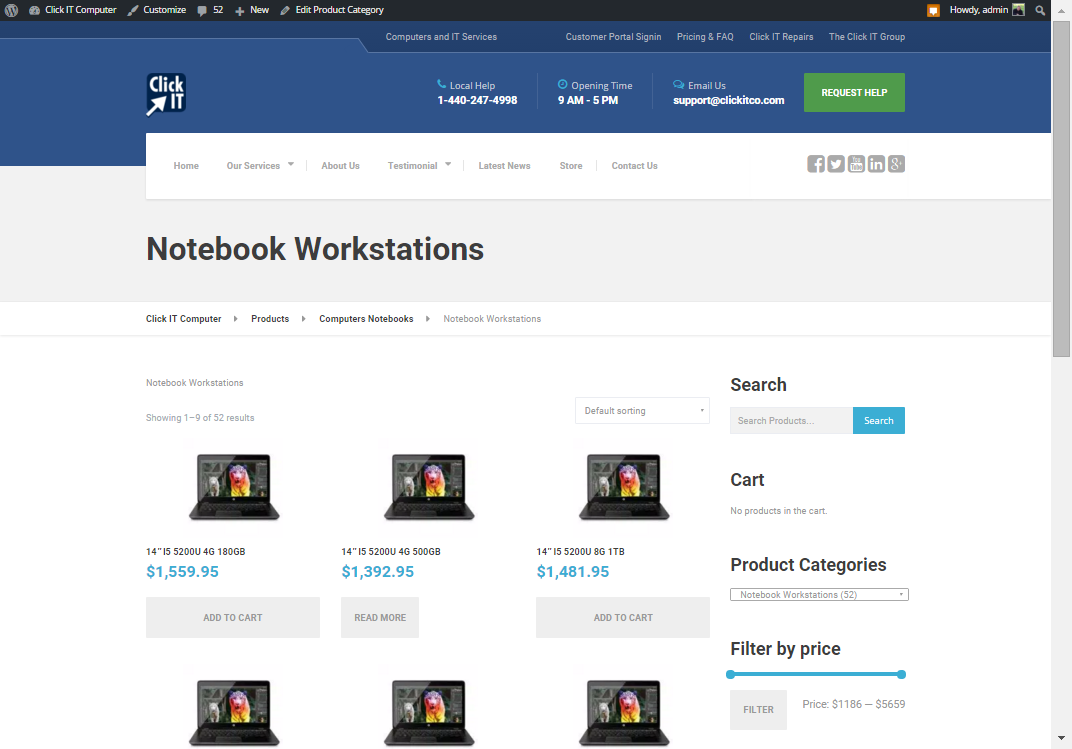Open the Product Categories select box
This screenshot has height=749, width=1072.
(819, 595)
